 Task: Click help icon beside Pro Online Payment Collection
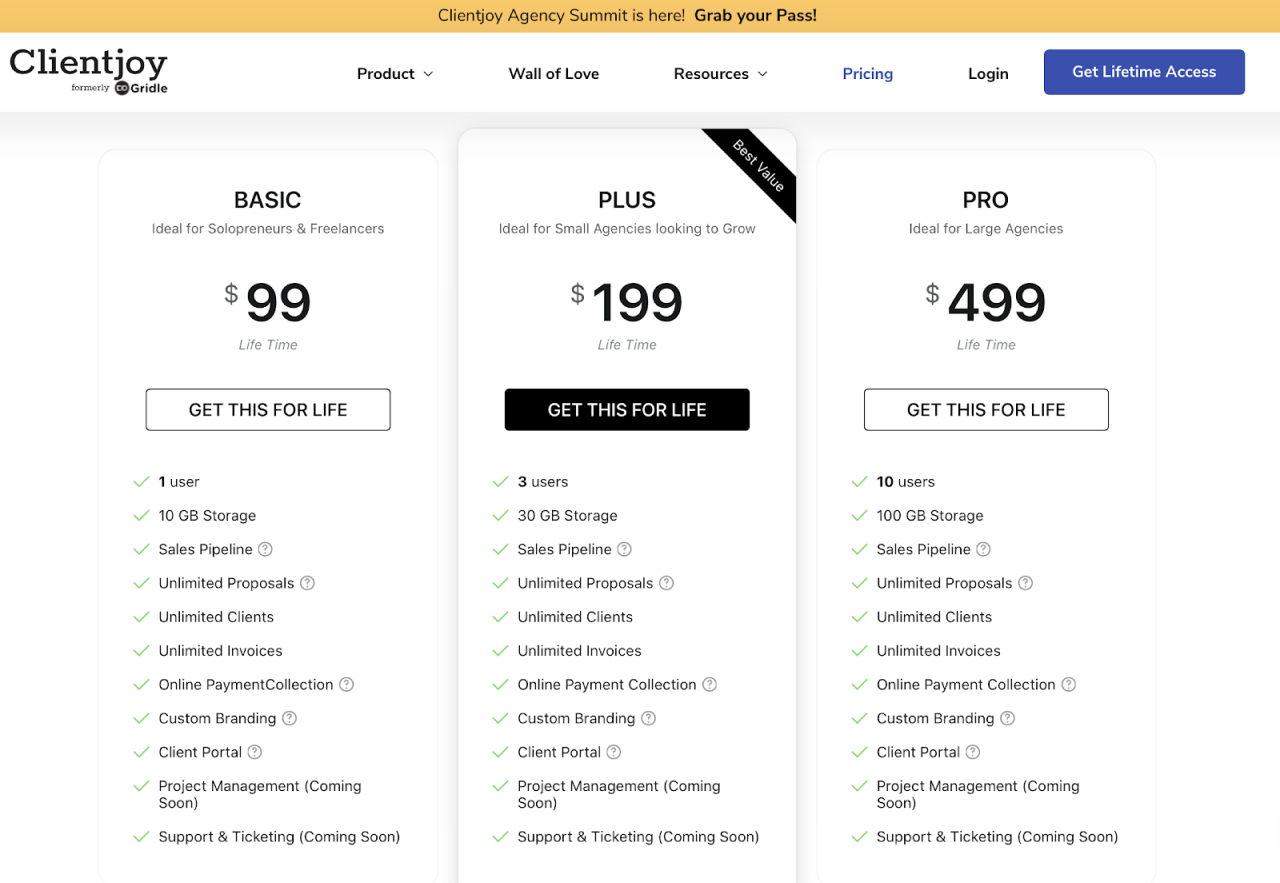[x=1068, y=685]
